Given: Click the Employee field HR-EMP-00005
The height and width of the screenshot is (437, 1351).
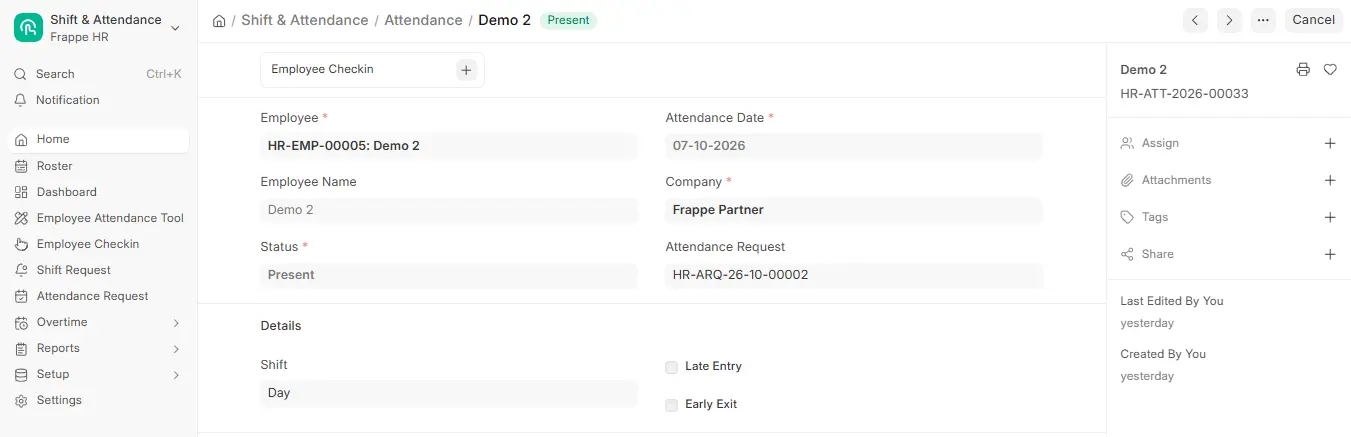Looking at the screenshot, I should click(449, 146).
